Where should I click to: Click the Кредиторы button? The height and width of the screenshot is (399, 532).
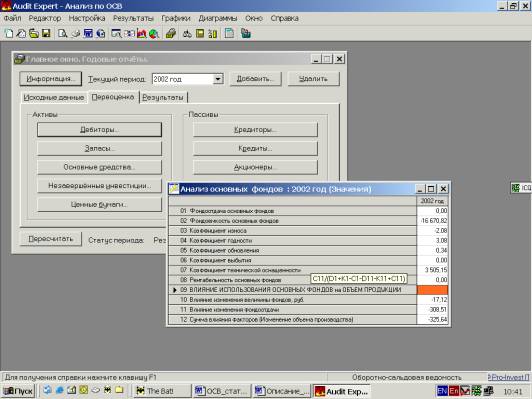click(x=255, y=130)
